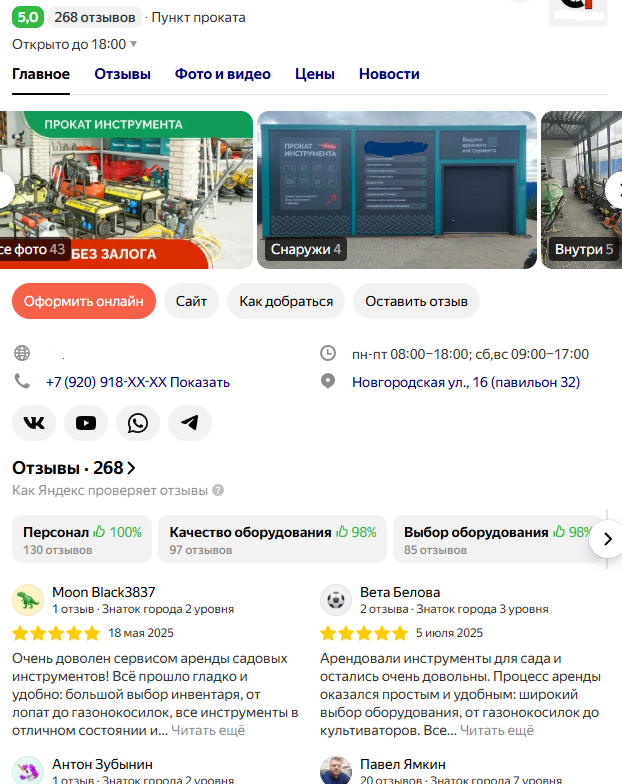
Task: Open the VK social page icon
Action: click(34, 423)
